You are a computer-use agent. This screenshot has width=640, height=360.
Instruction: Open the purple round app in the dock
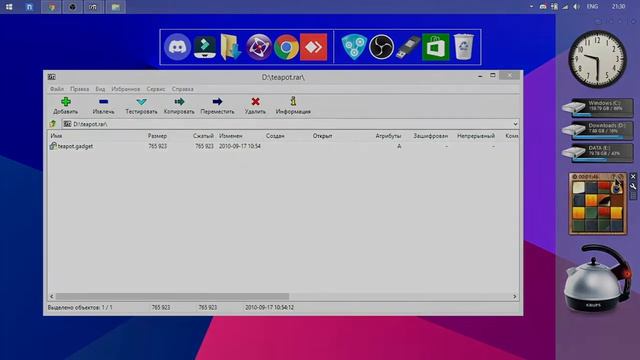point(259,47)
